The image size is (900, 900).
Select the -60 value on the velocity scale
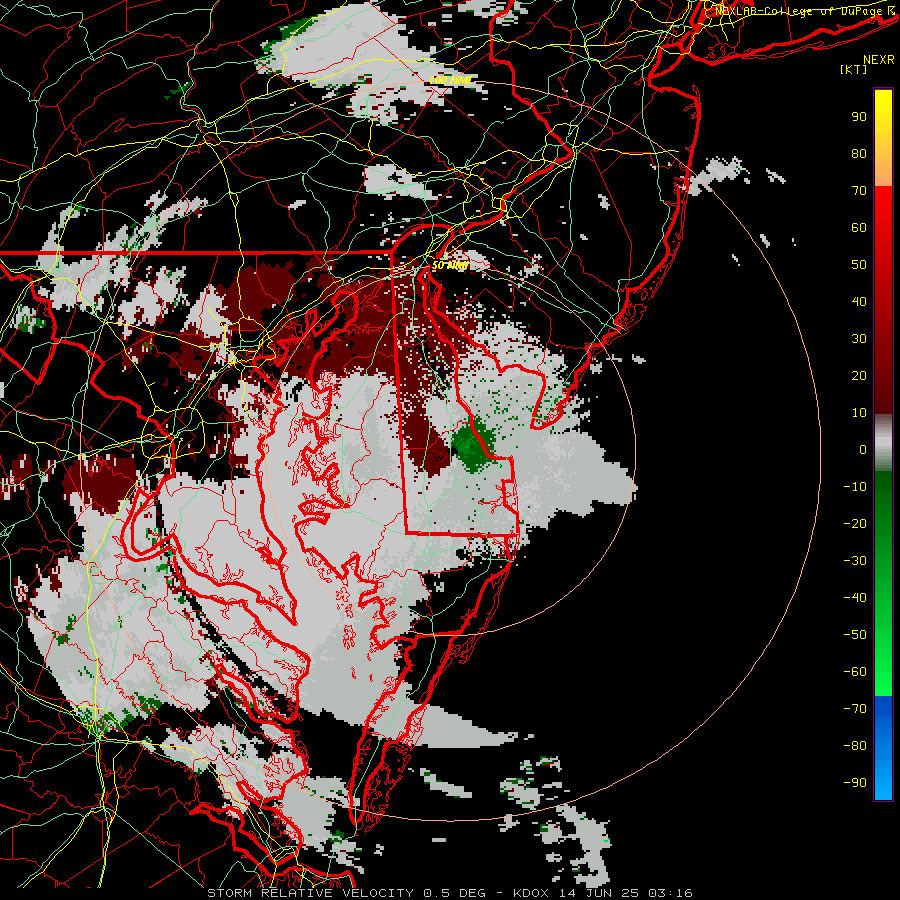coord(855,672)
